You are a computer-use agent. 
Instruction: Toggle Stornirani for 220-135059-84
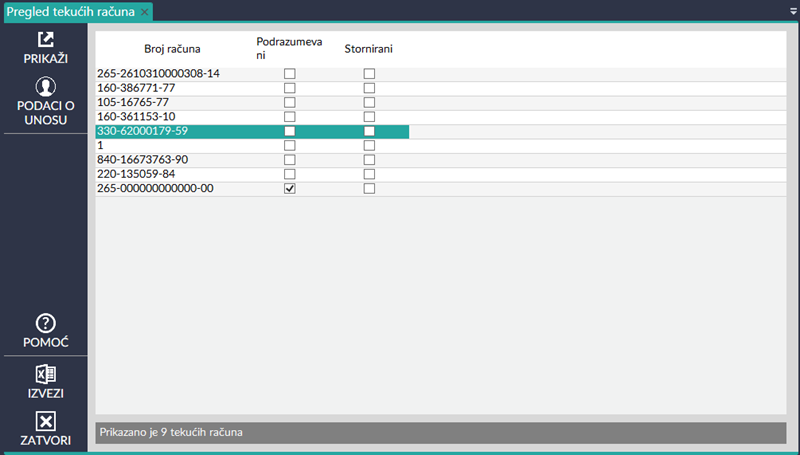click(x=369, y=174)
